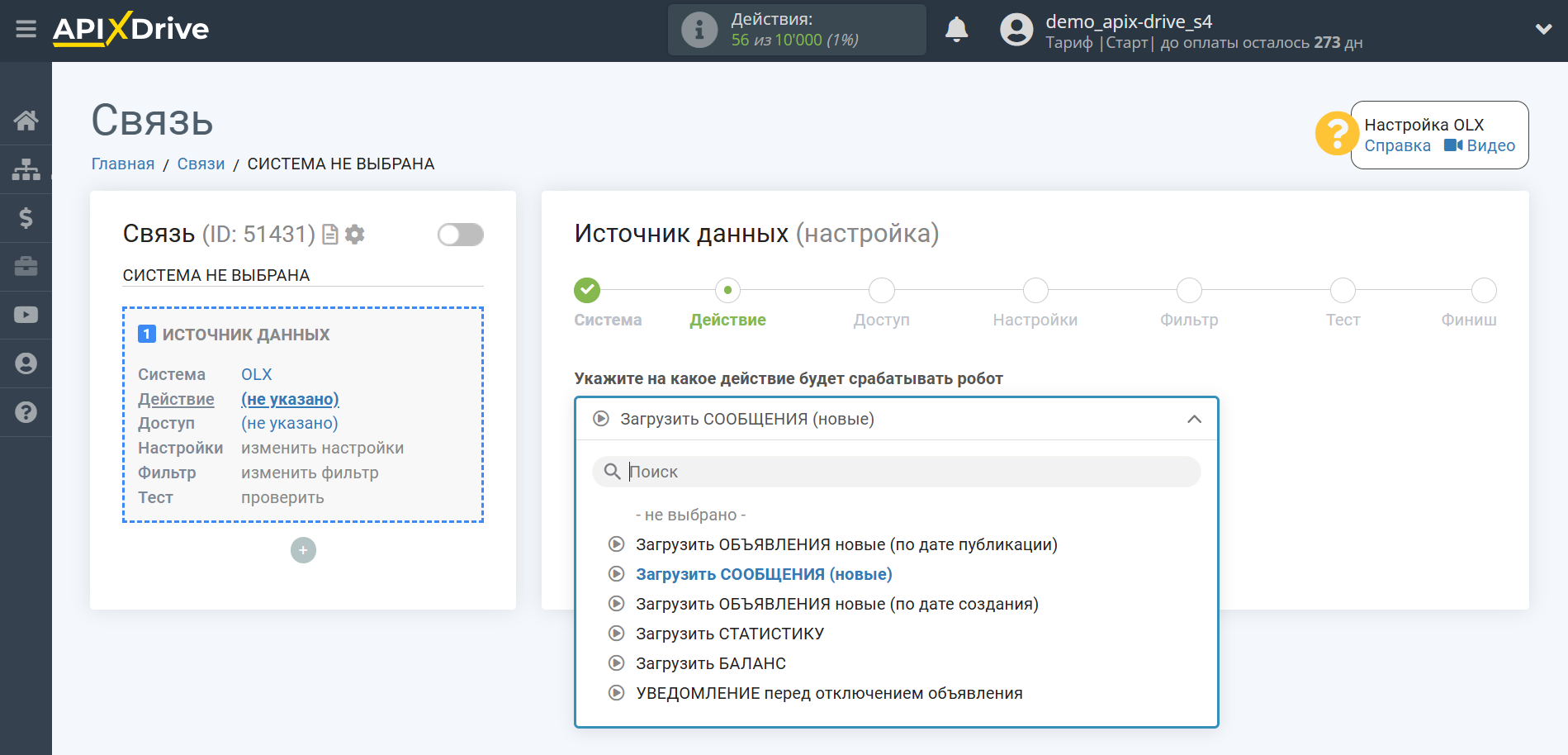Click the ИСТОЧНИК ДАННЫХ block header
Screen dimensions: 1568x755
tap(246, 335)
